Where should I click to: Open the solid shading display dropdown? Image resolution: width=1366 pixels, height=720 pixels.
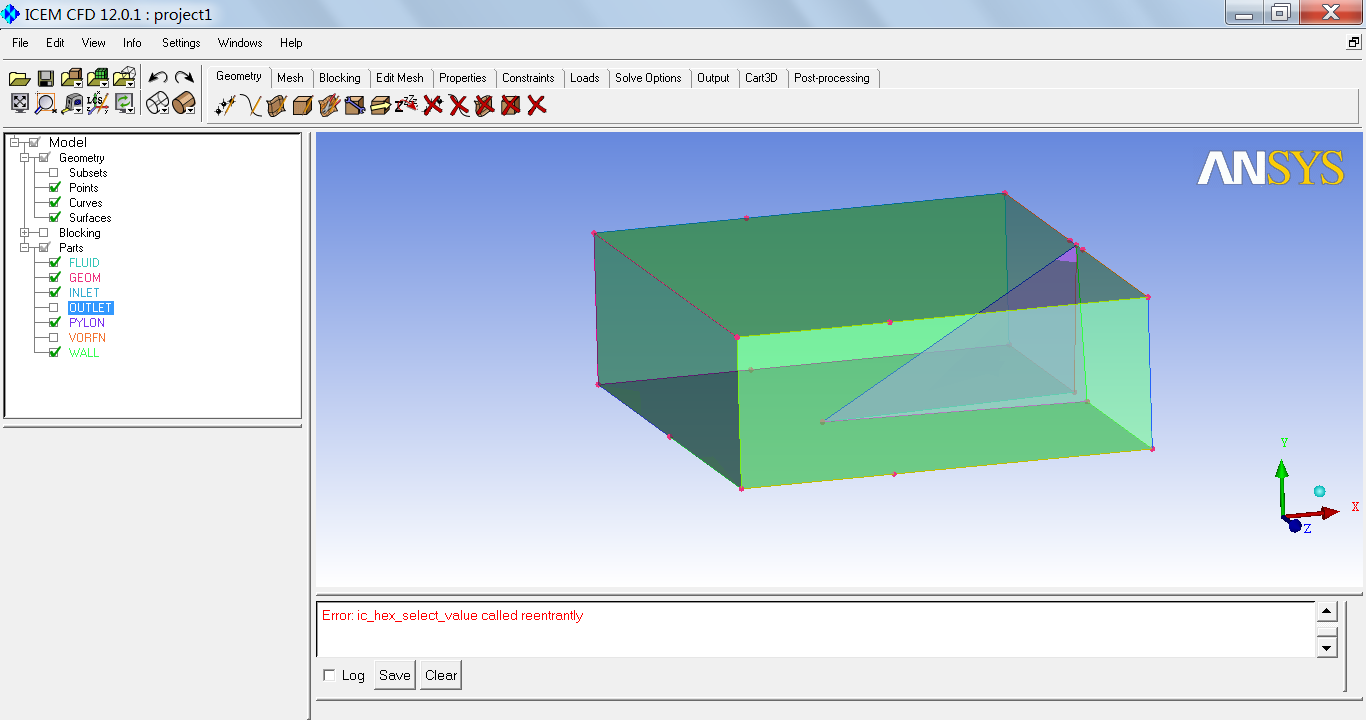coord(184,103)
